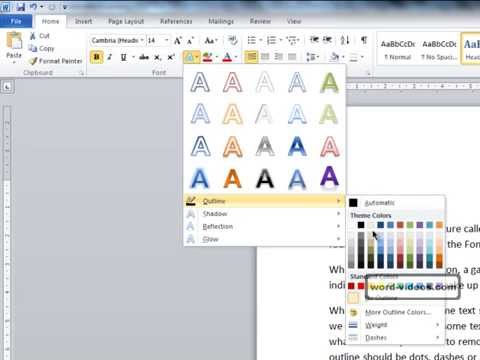Expand the Weight submenu

click(396, 325)
